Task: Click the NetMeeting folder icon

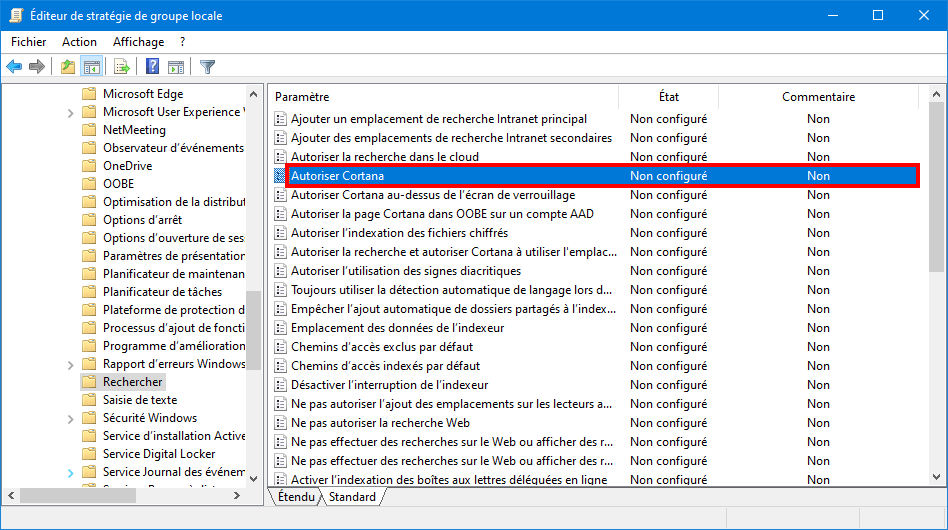Action: [89, 130]
